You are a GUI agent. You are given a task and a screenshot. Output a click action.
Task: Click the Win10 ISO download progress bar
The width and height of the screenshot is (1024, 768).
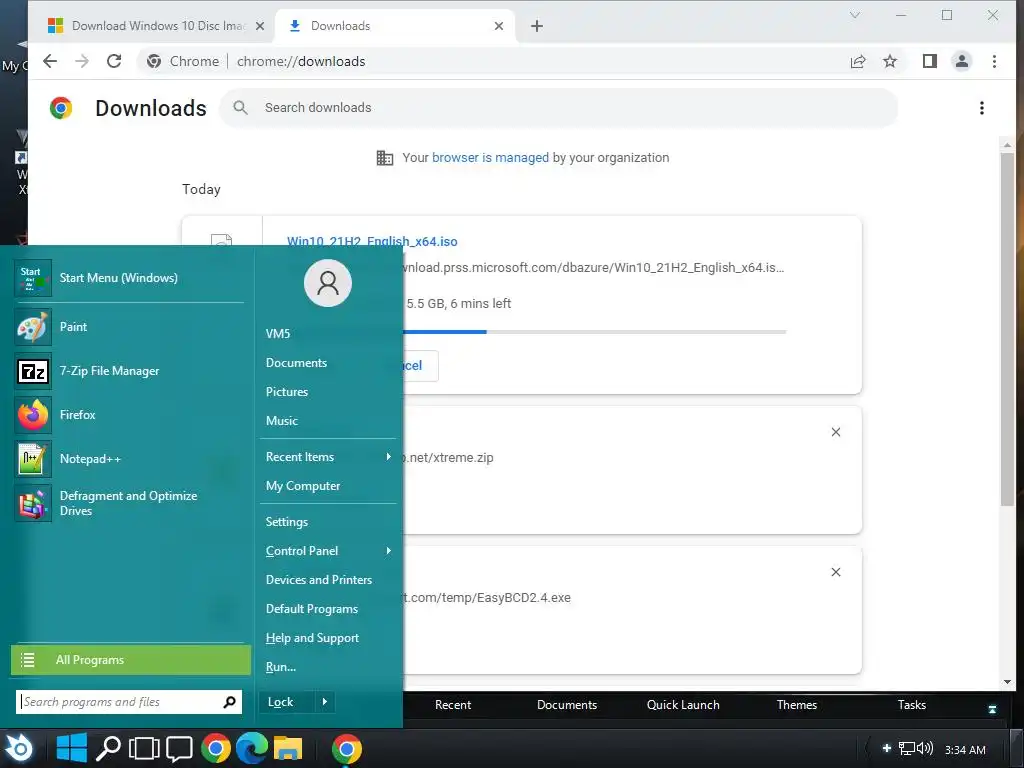[594, 332]
